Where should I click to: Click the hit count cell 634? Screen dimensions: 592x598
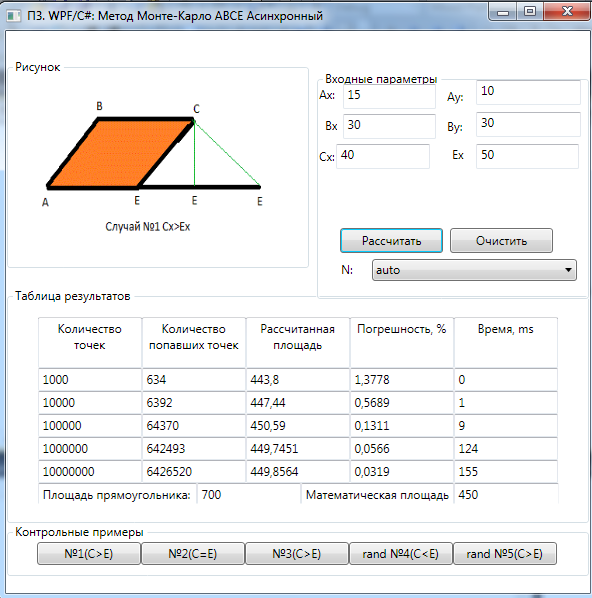[x=194, y=380]
